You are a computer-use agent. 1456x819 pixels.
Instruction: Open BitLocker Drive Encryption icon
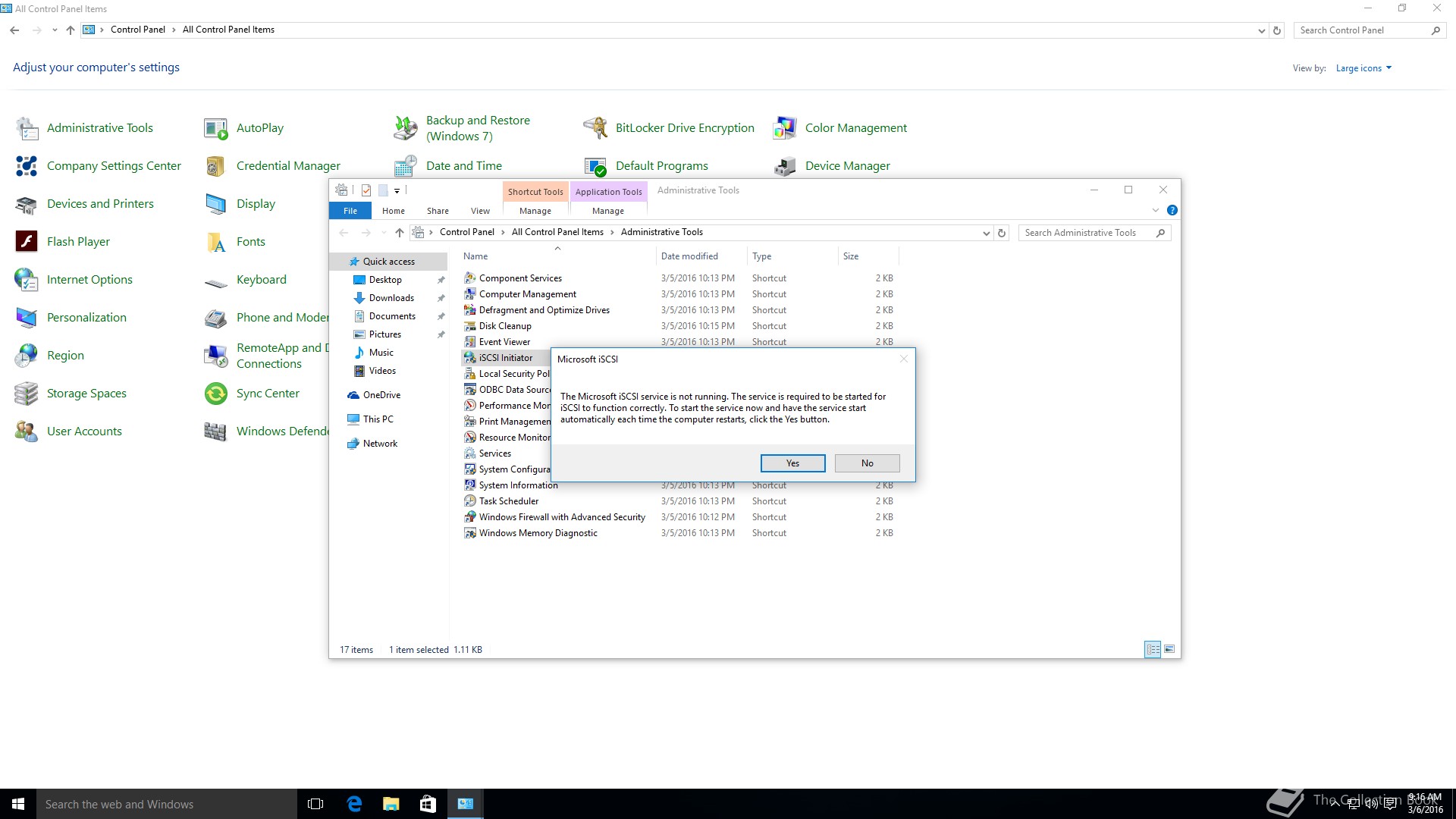[595, 128]
